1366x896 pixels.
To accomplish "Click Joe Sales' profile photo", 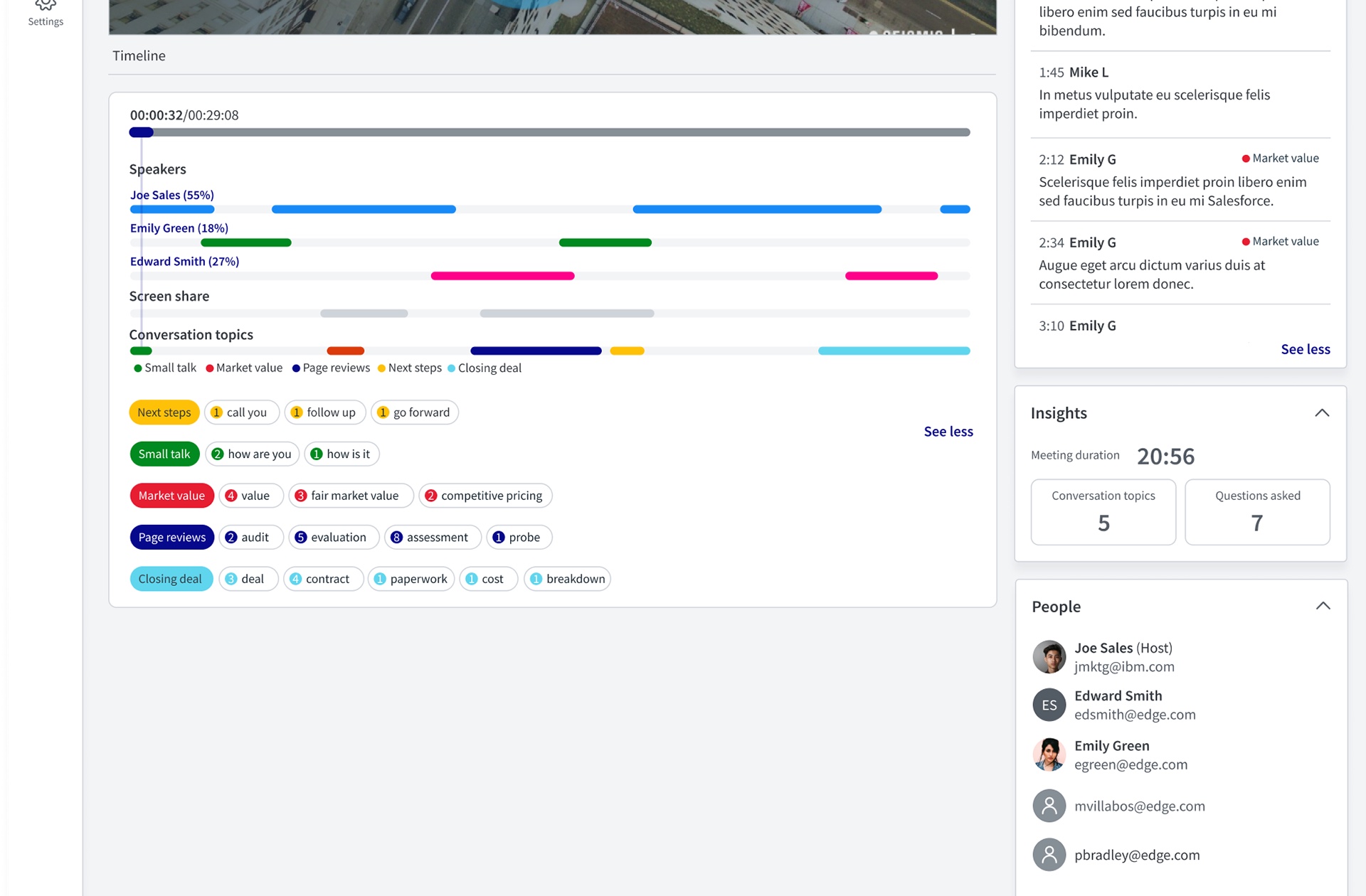I will pos(1049,656).
